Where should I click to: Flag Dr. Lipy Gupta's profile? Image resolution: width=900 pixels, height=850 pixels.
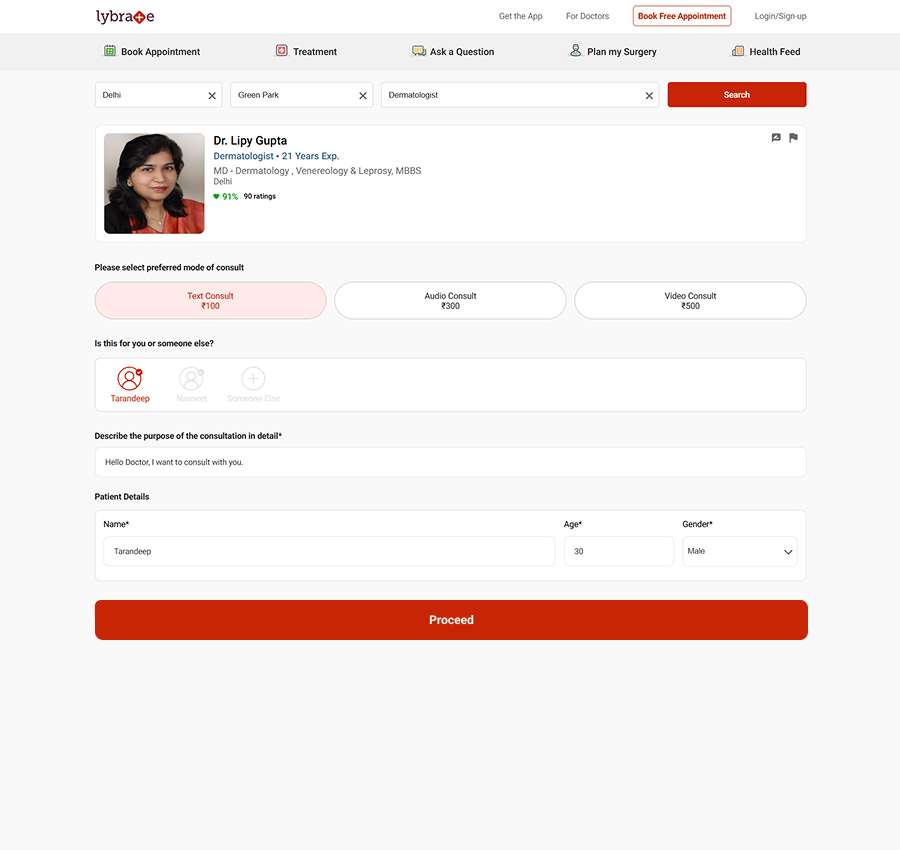[793, 137]
